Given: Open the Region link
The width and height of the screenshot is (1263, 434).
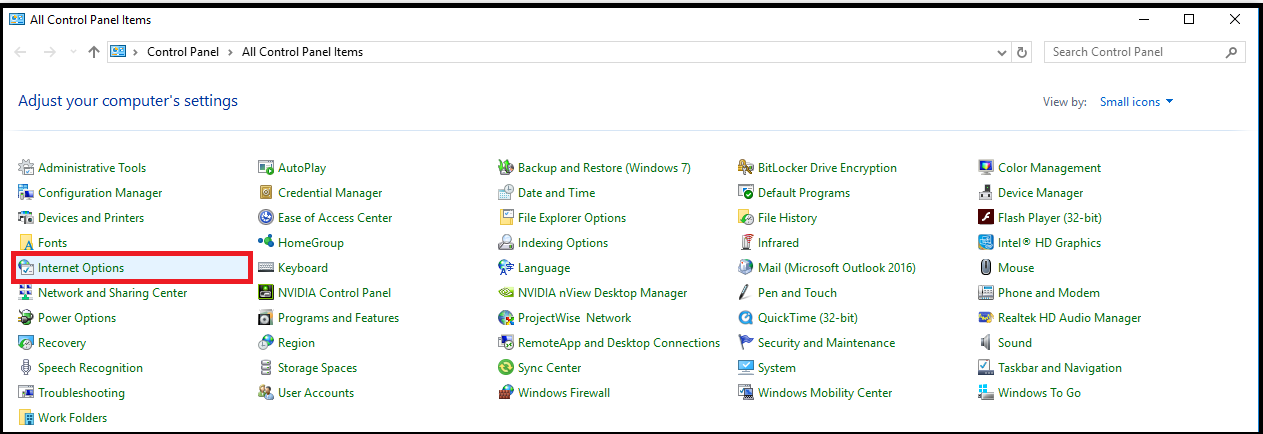Looking at the screenshot, I should pos(296,343).
